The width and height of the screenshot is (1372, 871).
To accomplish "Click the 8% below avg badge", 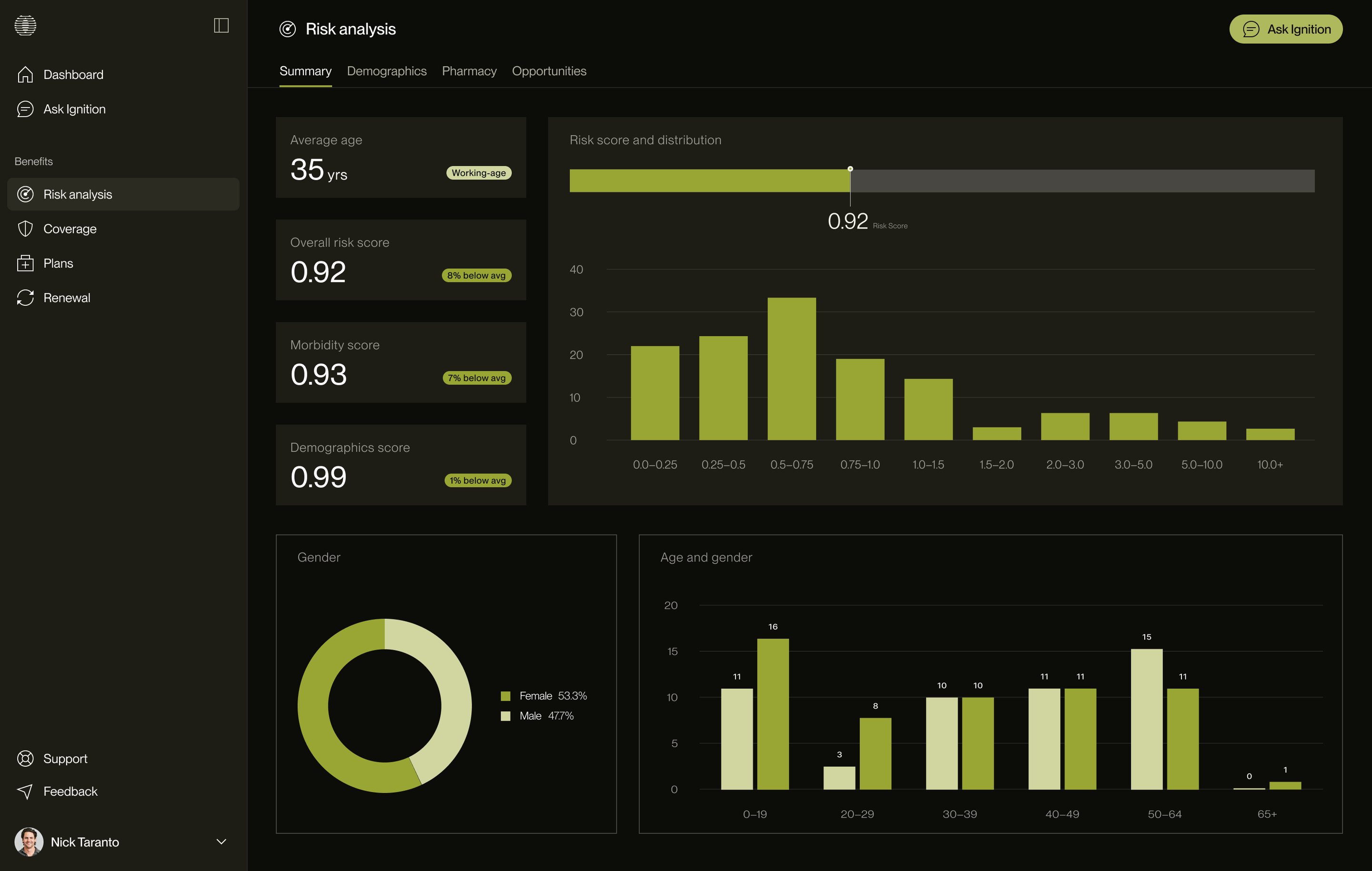I will click(476, 275).
